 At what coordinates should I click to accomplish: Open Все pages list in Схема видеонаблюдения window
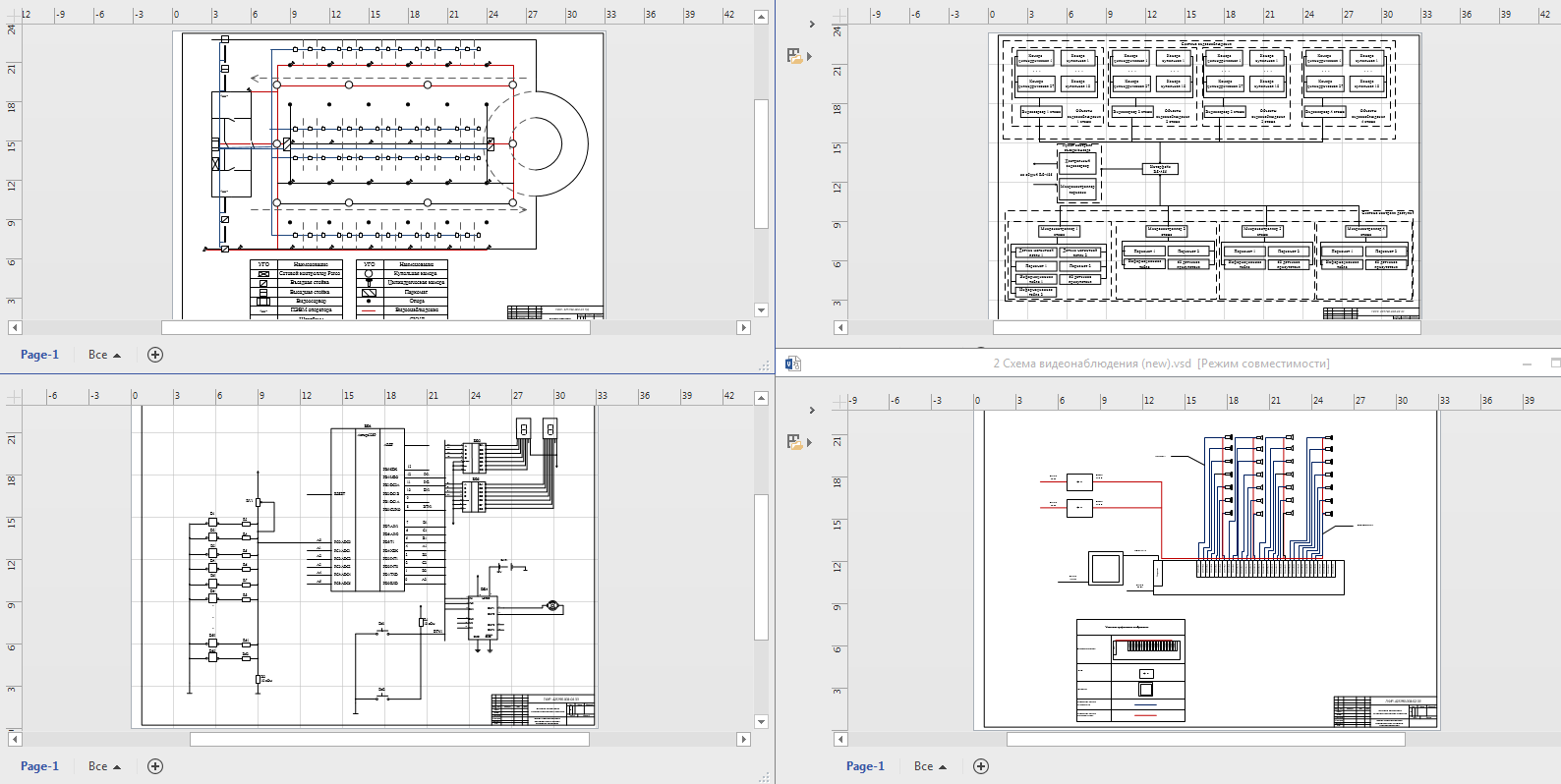[930, 766]
